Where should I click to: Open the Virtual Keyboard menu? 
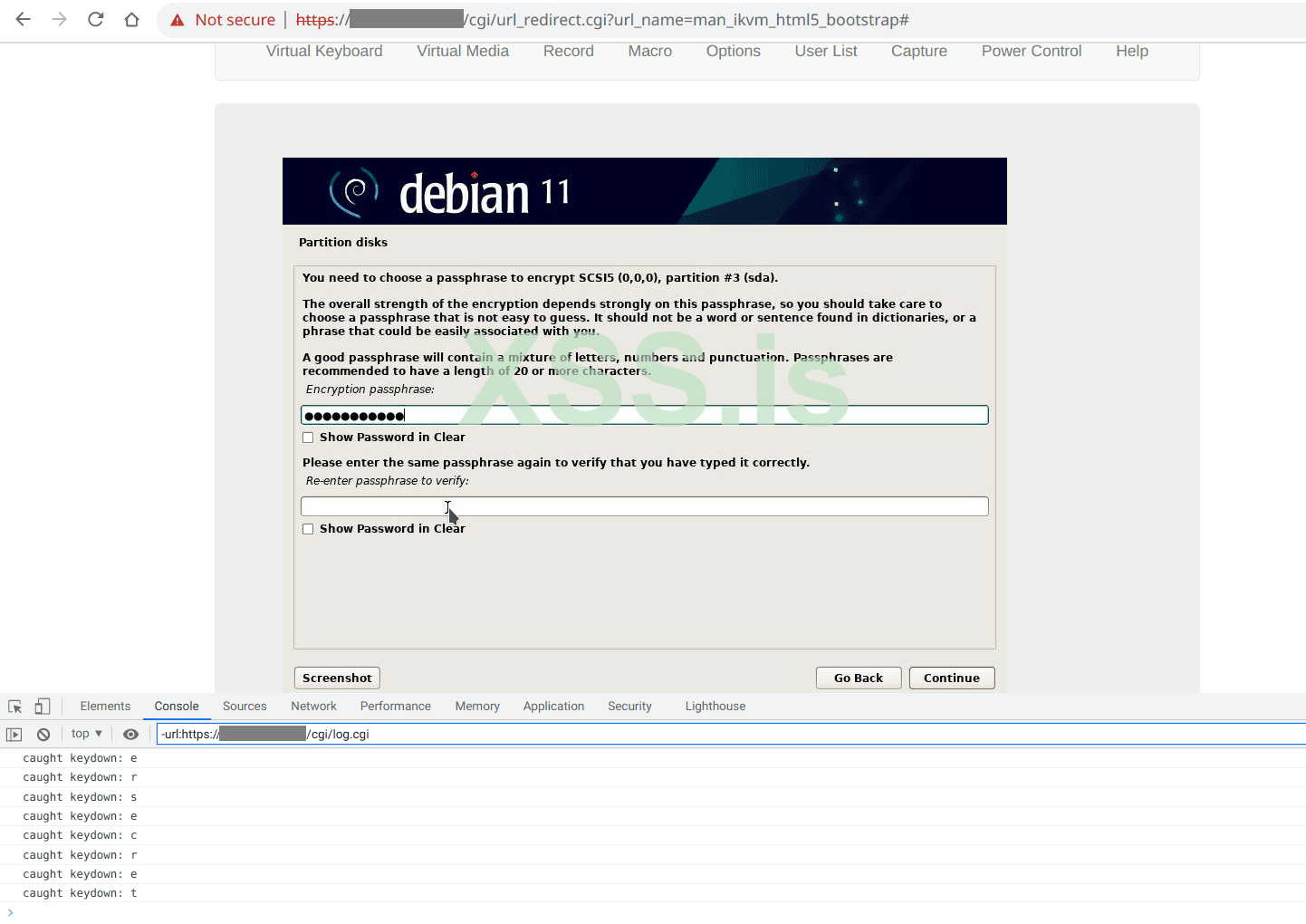[324, 52]
